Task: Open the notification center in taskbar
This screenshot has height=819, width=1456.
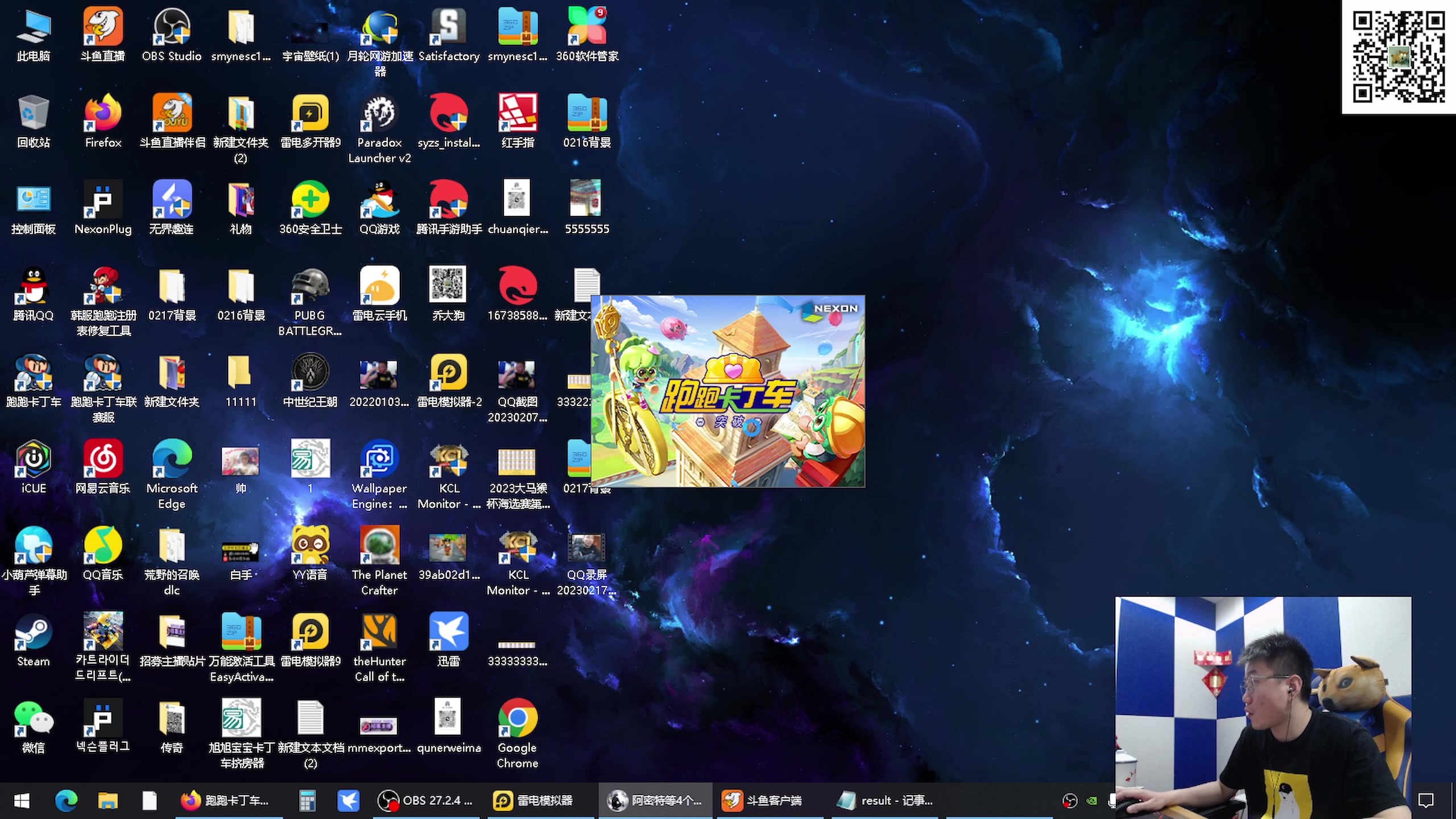Action: (x=1425, y=801)
